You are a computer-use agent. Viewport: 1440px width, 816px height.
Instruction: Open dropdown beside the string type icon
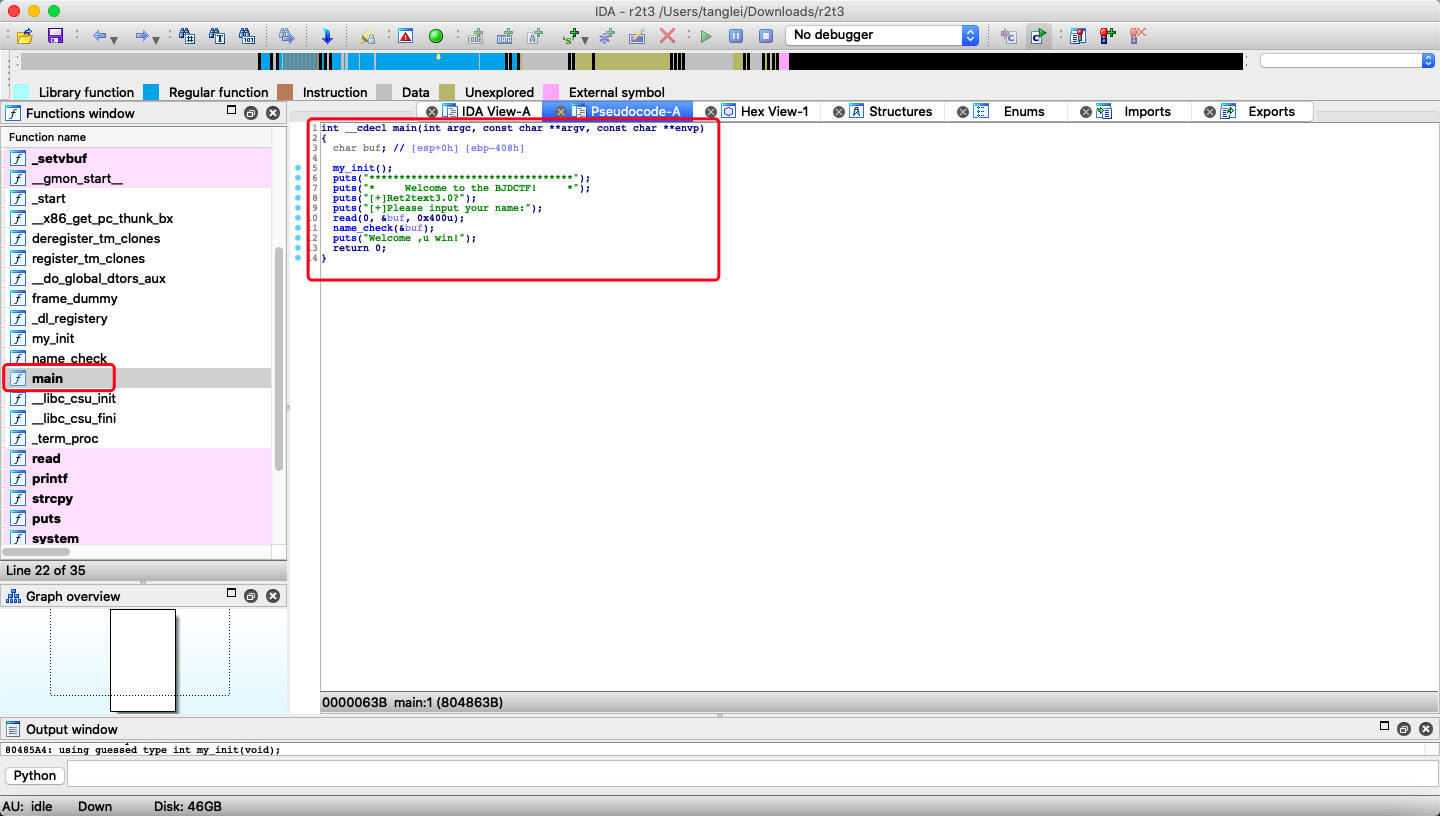tap(585, 39)
